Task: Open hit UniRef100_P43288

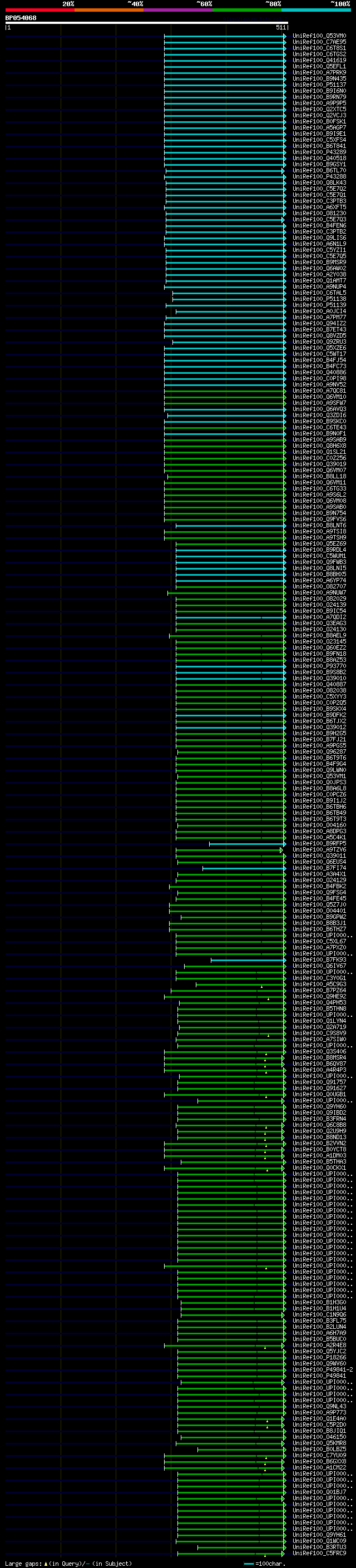Action: point(319,176)
